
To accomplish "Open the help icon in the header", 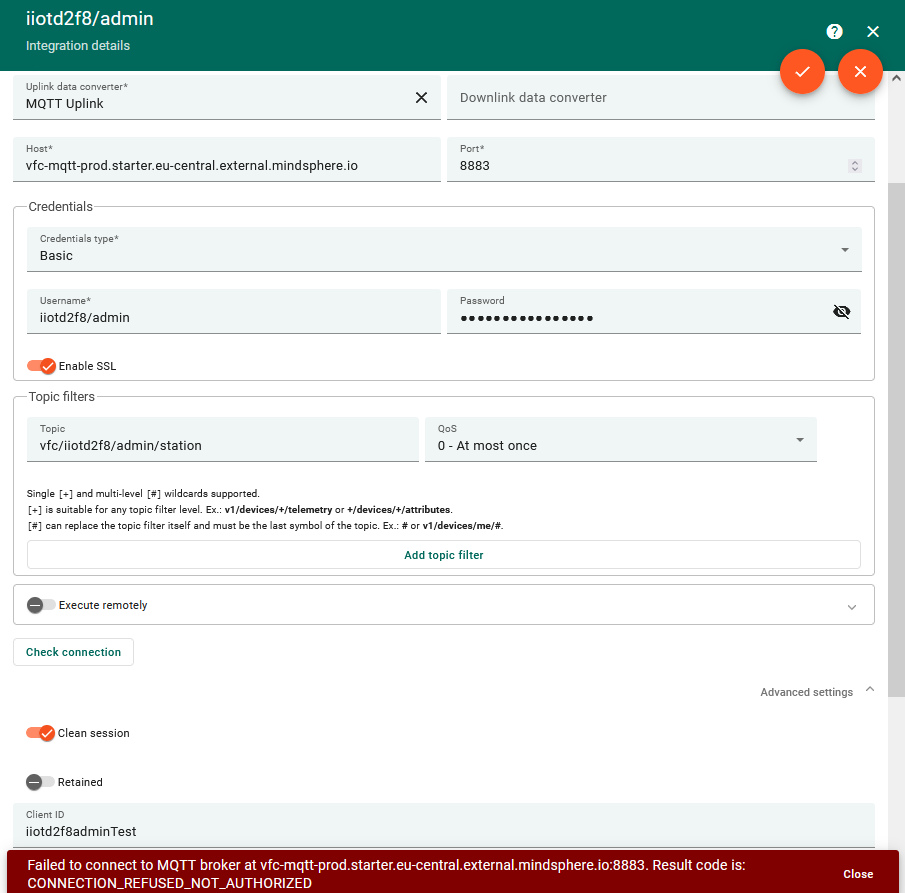I will (834, 31).
